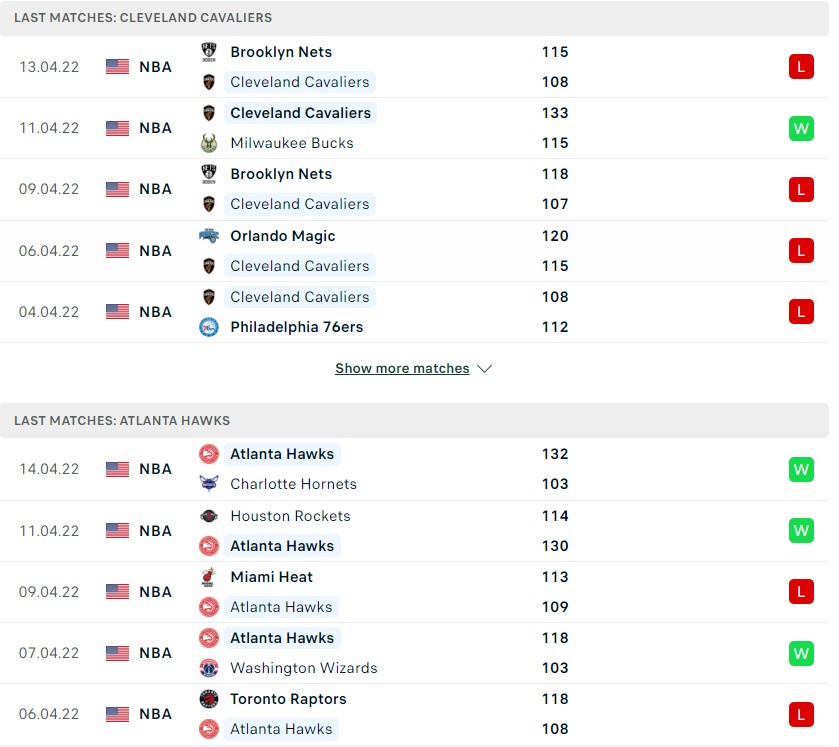Click the Miami Heat team logo
Viewport: 839px width, 747px height.
pyautogui.click(x=208, y=577)
